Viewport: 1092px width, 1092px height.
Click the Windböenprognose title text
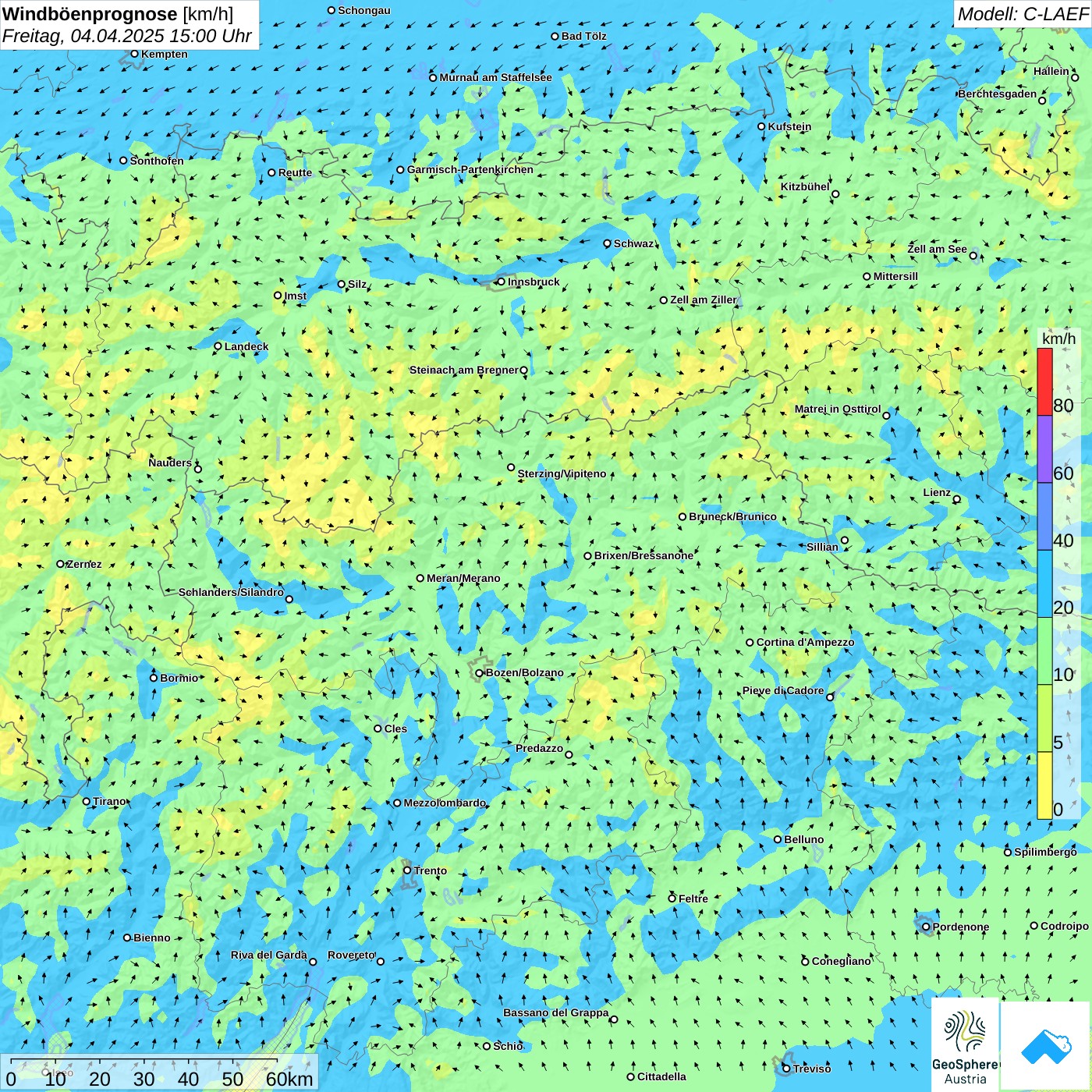click(118, 14)
